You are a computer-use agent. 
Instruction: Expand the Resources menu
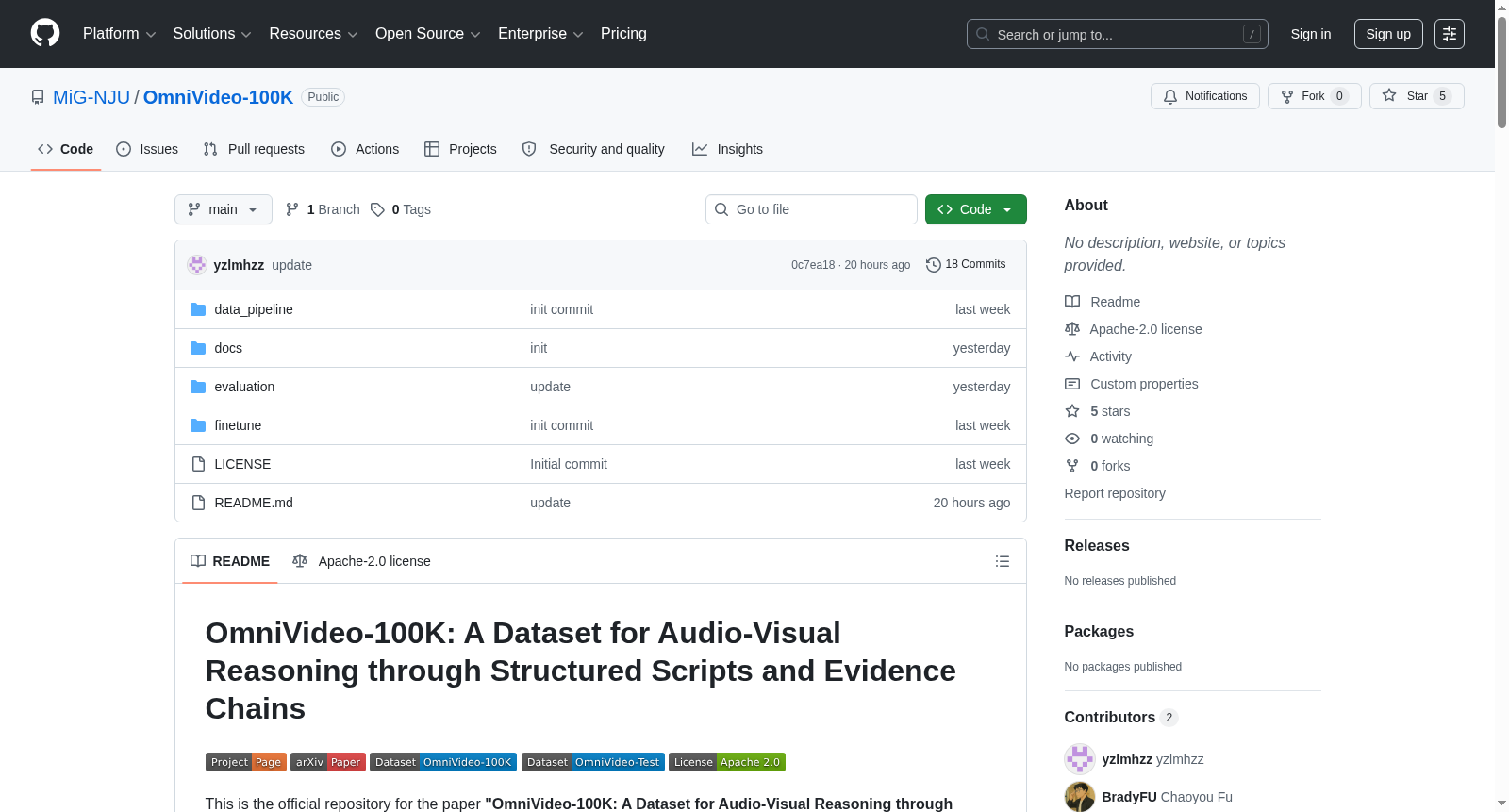[313, 34]
